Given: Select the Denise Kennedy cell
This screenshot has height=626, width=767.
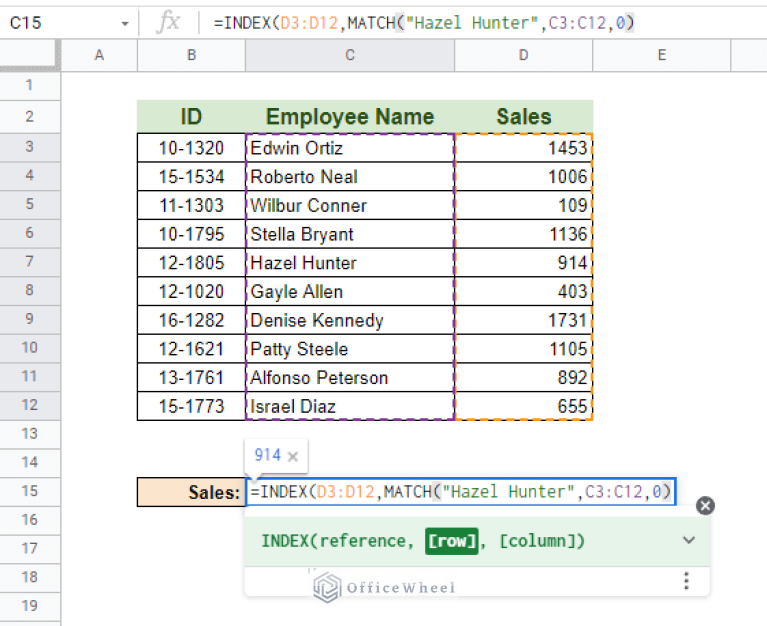Looking at the screenshot, I should (350, 320).
